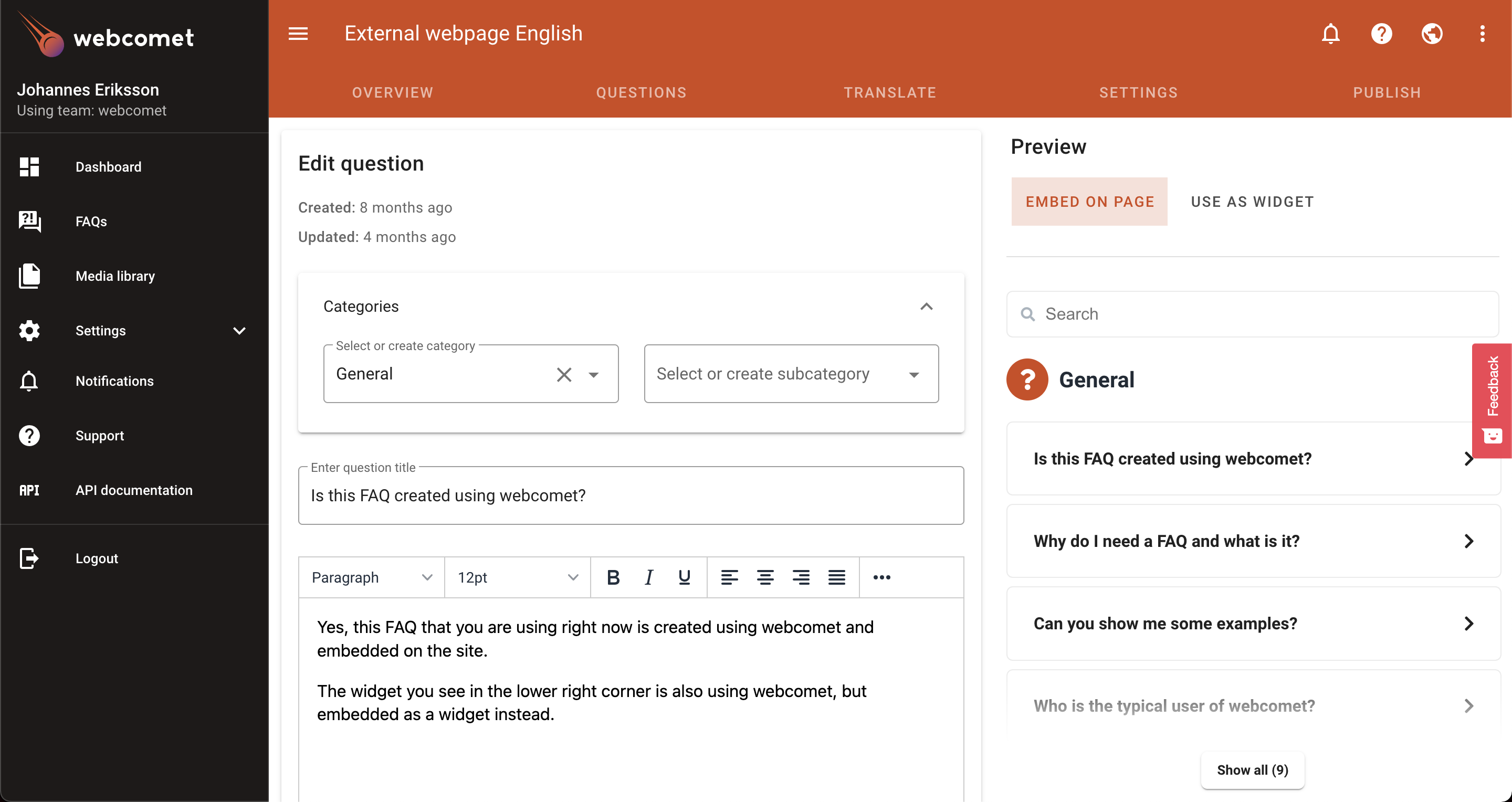
Task: Click 'Created: 8 months ago' text
Action: [375, 207]
